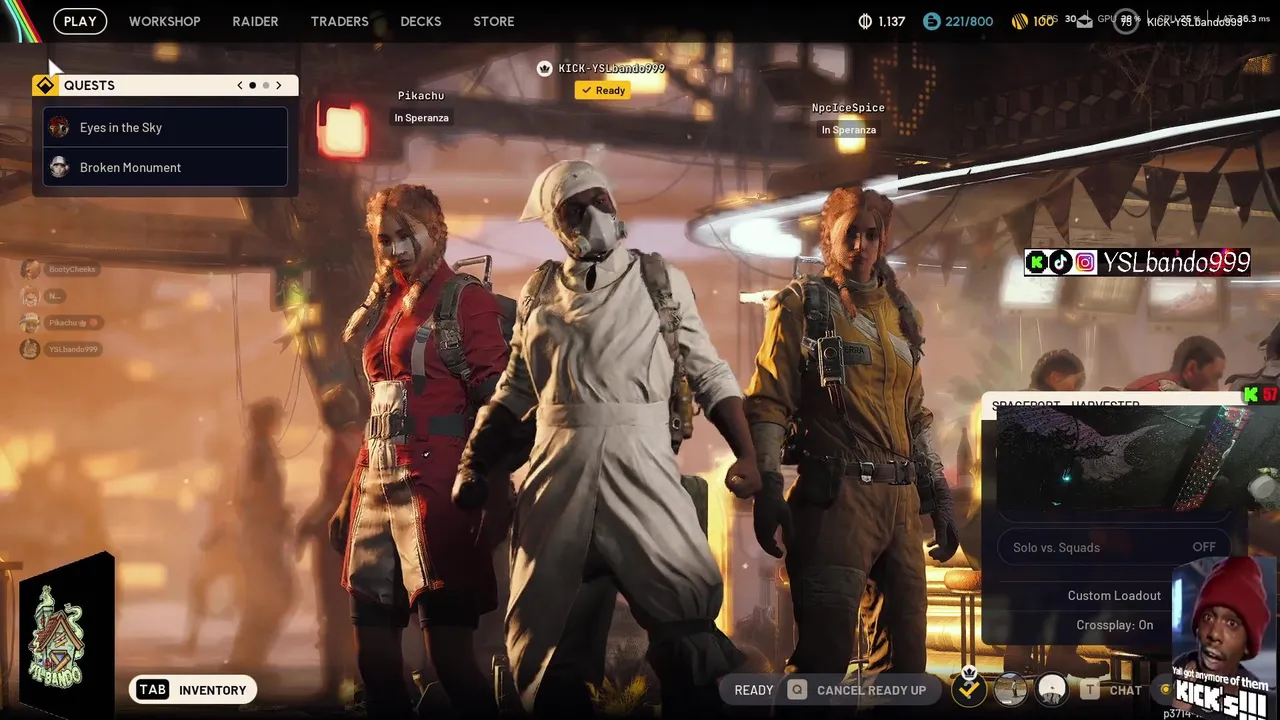Click the blue stash icon near 221/800
The image size is (1280, 720).
932,21
